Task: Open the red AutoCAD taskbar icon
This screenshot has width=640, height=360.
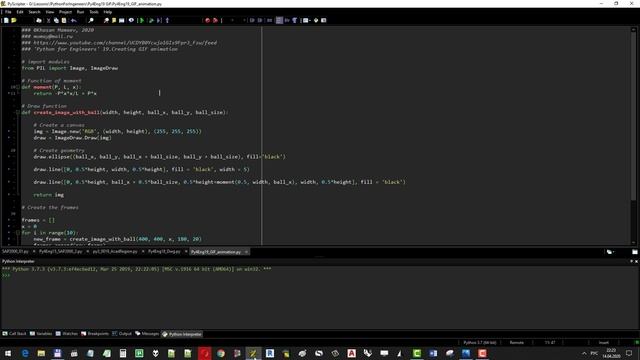Action: click(351, 353)
